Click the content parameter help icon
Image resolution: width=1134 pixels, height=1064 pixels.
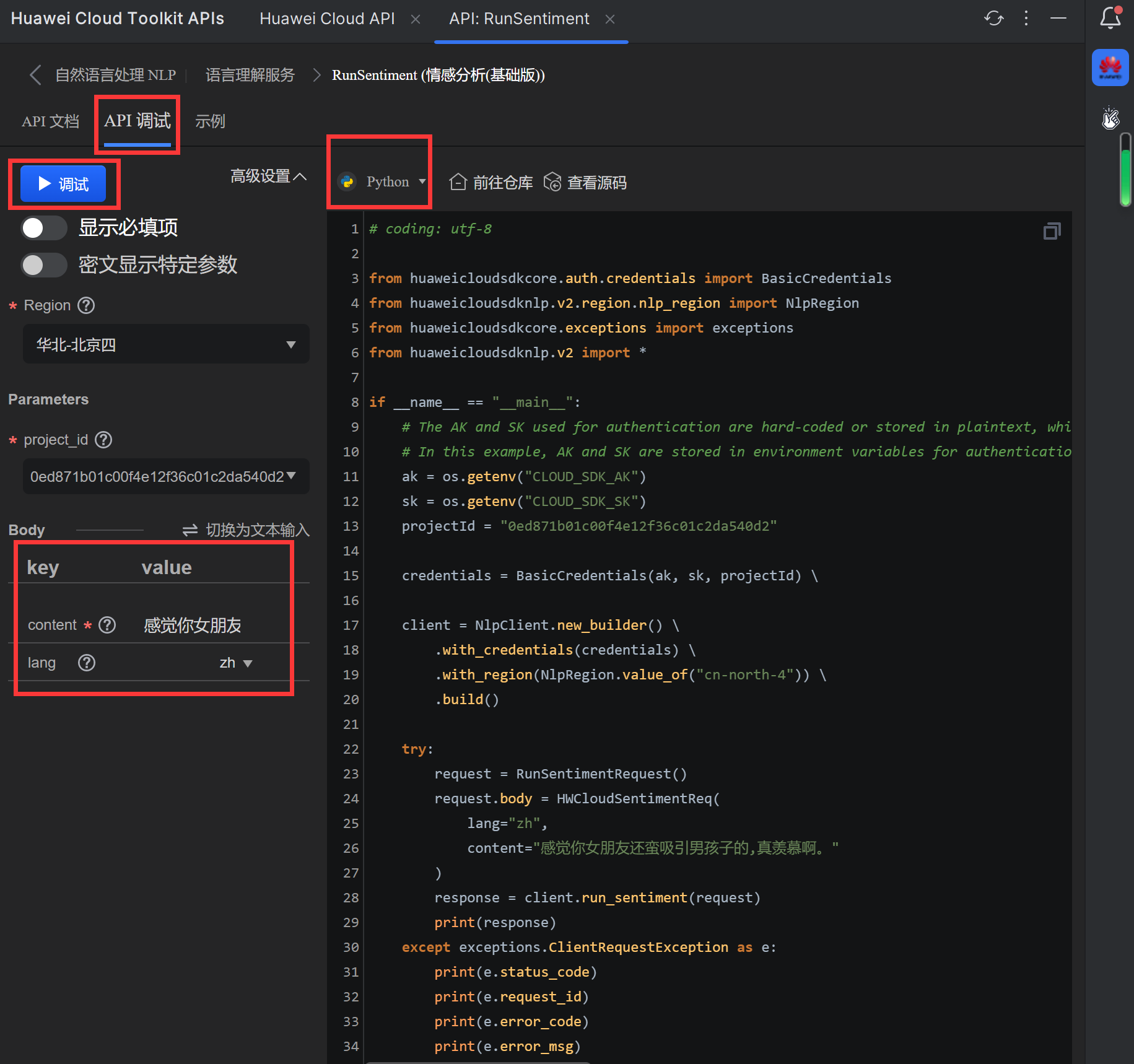point(107,625)
